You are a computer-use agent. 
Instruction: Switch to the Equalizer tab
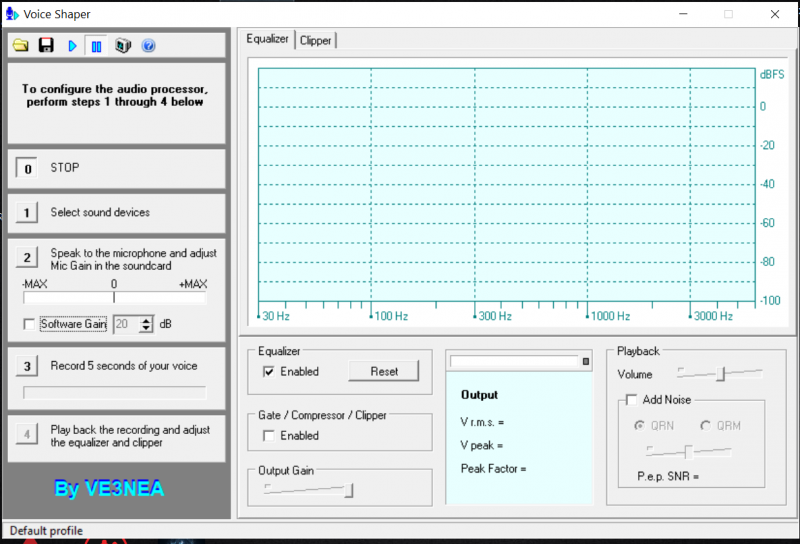point(267,39)
